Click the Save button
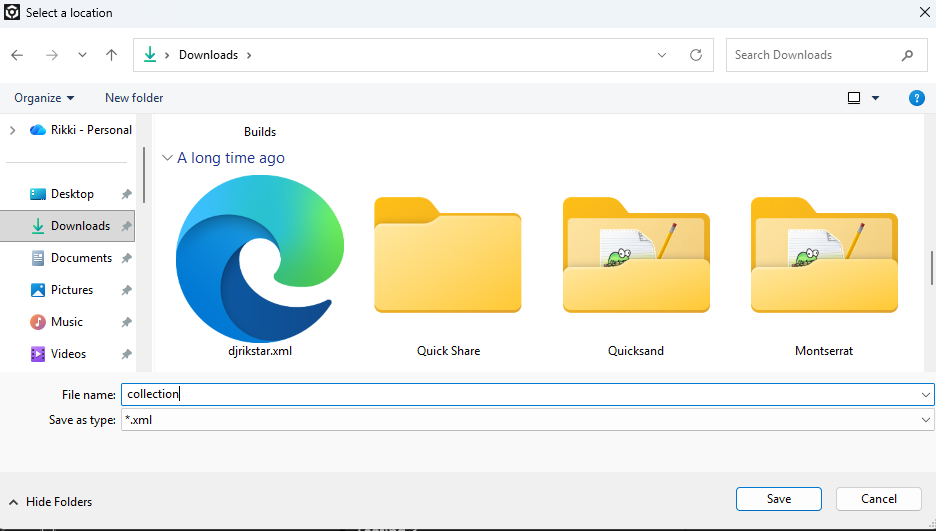The height and width of the screenshot is (531, 936). (778, 499)
